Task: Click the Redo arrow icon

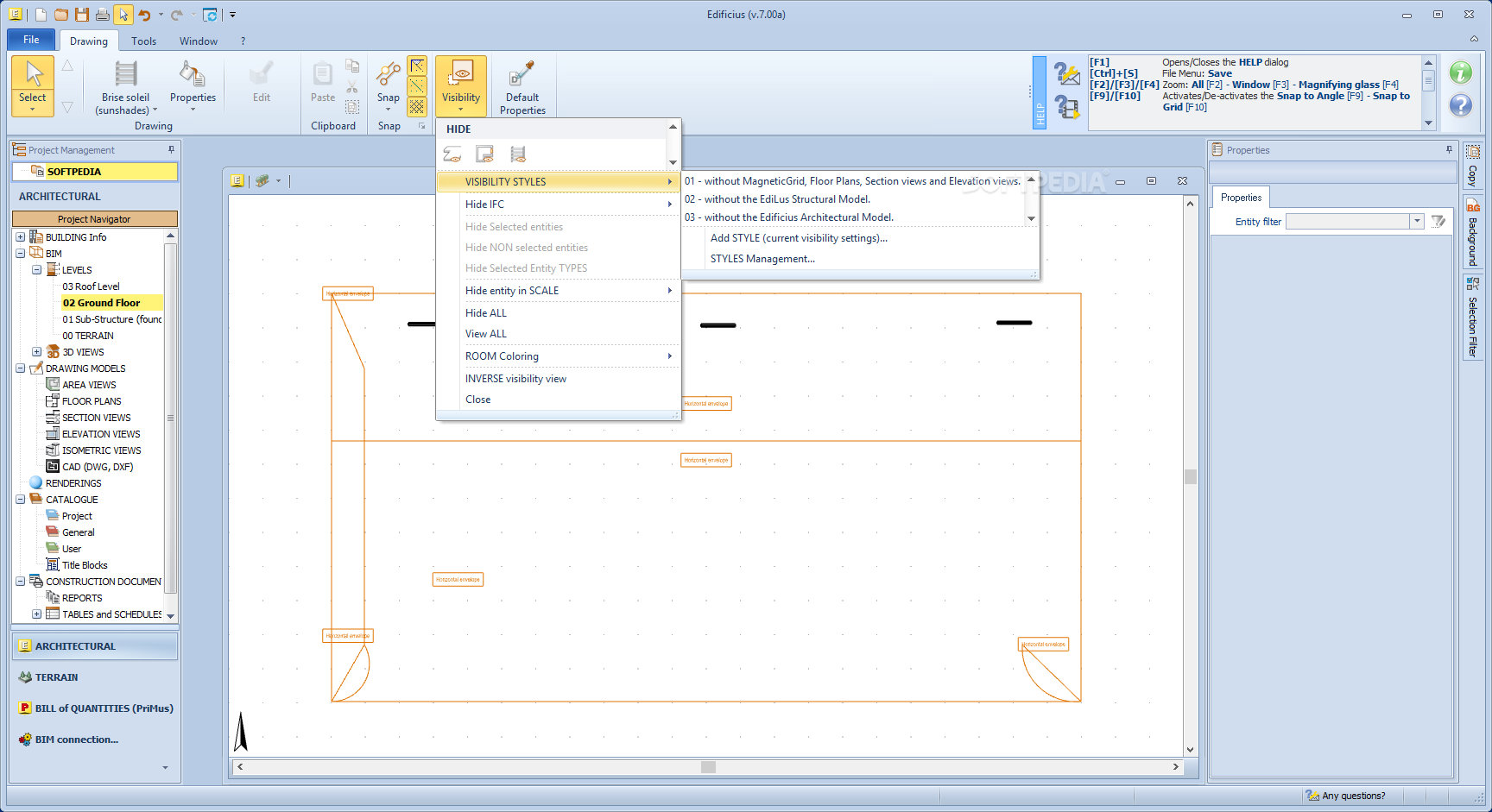Action: tap(177, 15)
